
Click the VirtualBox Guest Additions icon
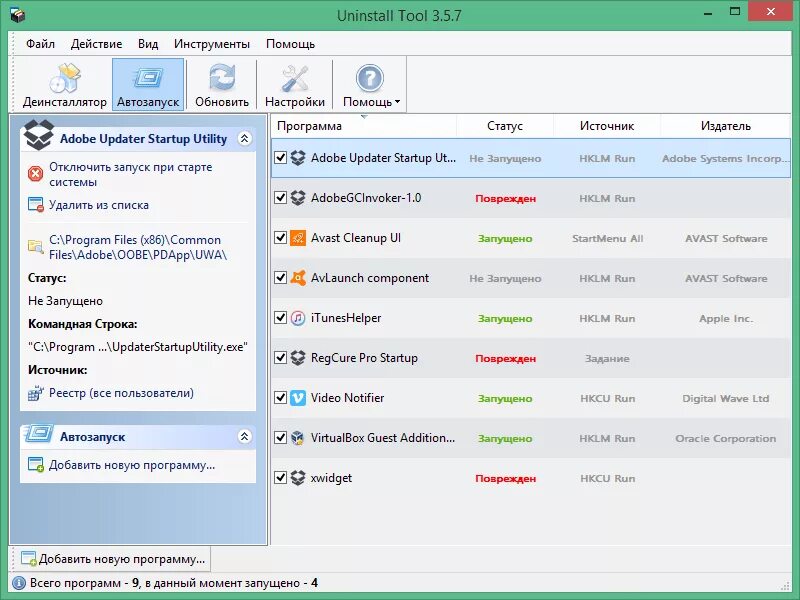[x=299, y=438]
